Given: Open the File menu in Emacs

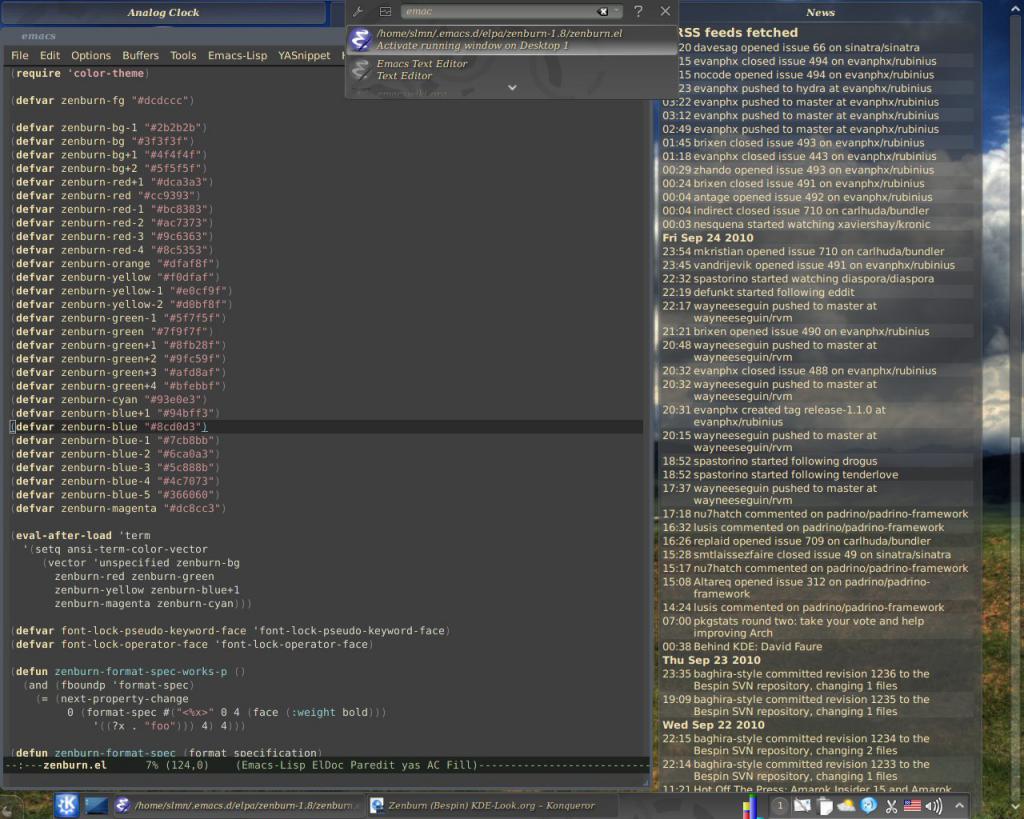Looking at the screenshot, I should [x=20, y=56].
